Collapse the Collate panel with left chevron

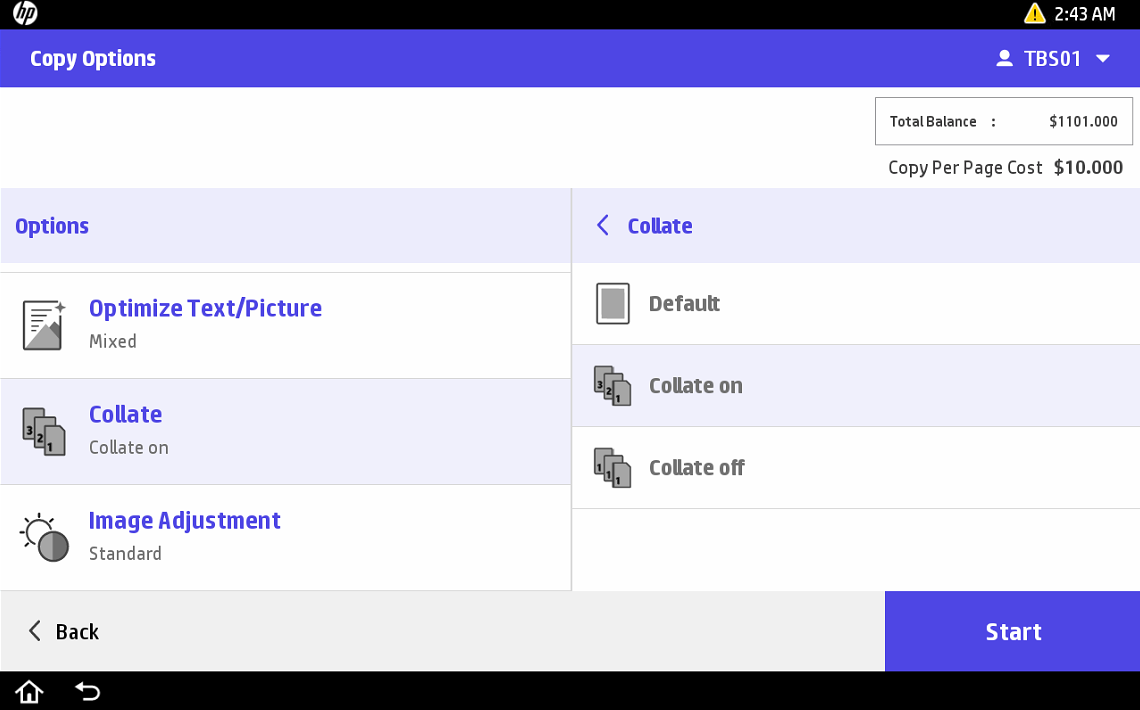point(602,226)
